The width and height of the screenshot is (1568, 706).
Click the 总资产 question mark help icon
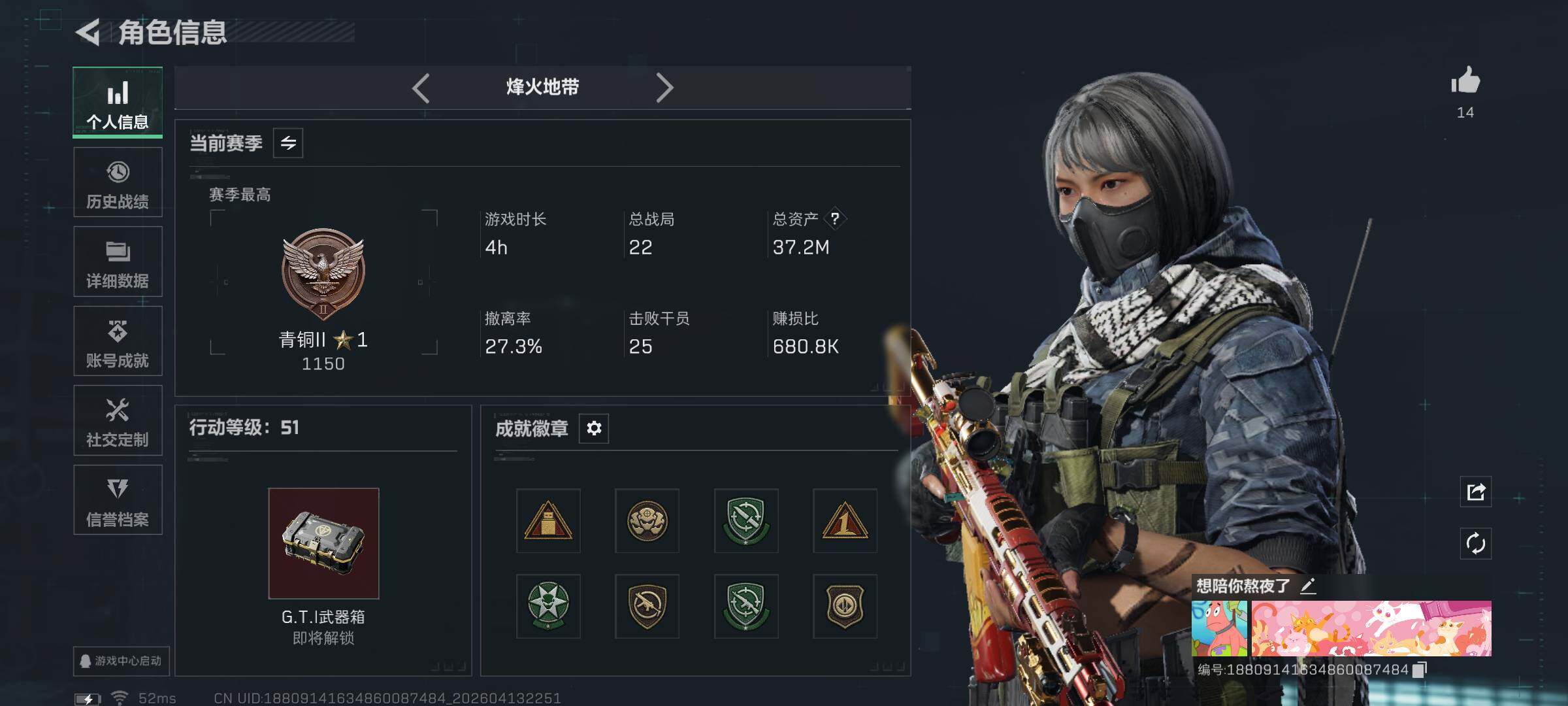coord(835,219)
